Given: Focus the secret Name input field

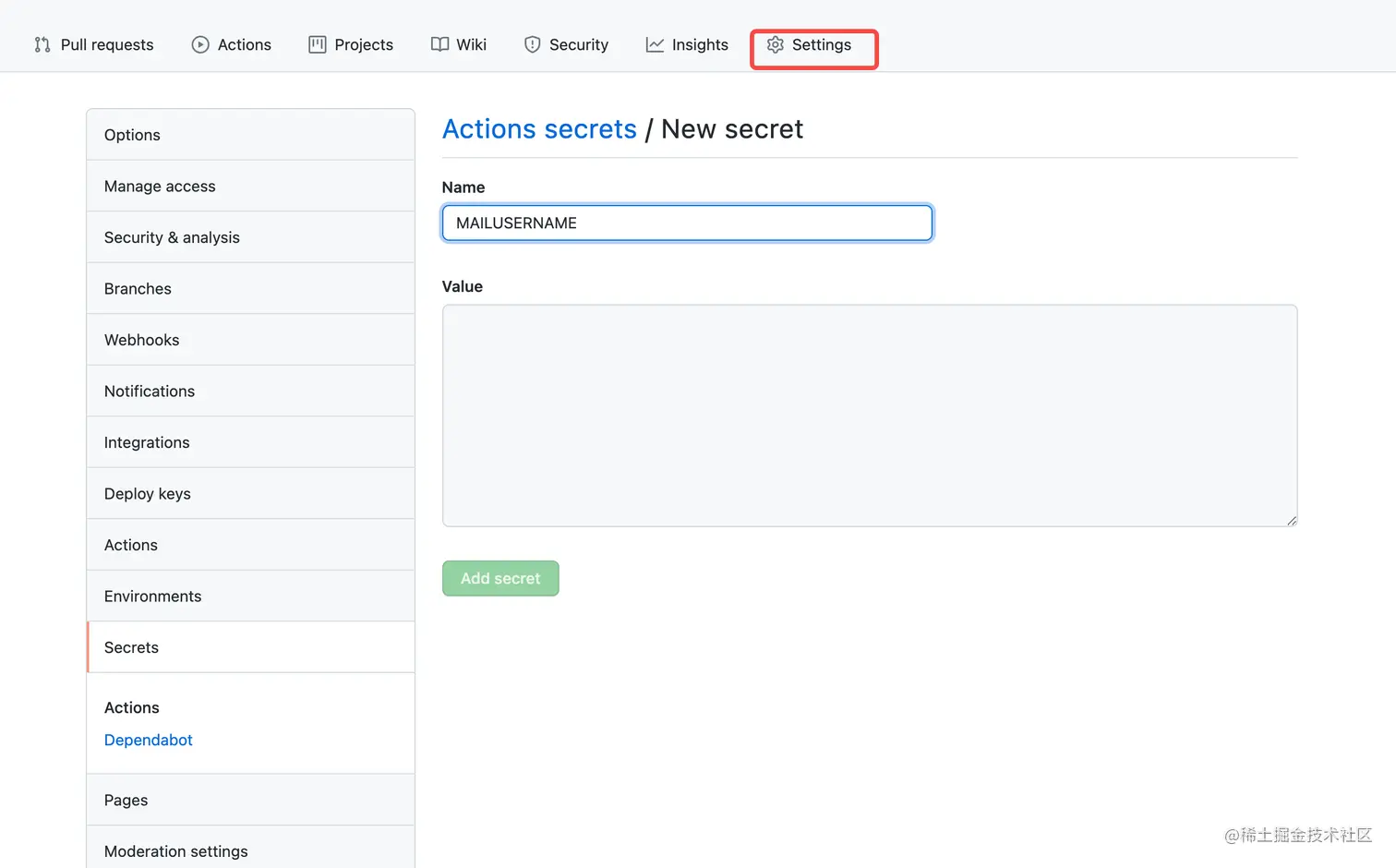Looking at the screenshot, I should [687, 223].
